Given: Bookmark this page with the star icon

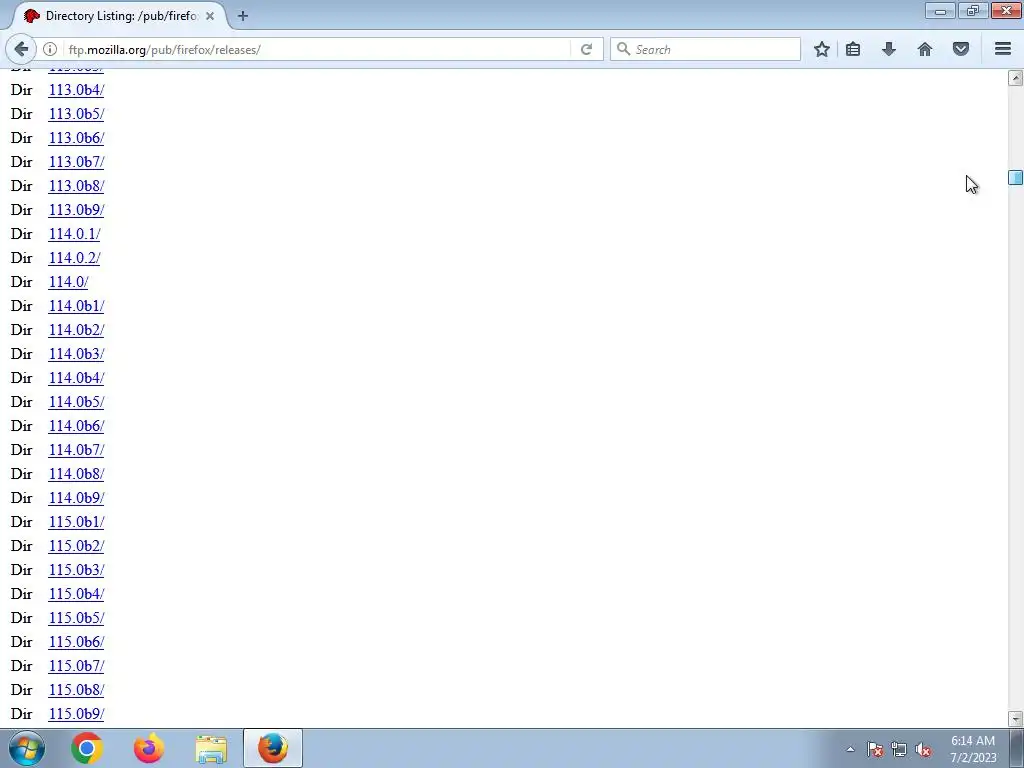Looking at the screenshot, I should (x=822, y=49).
